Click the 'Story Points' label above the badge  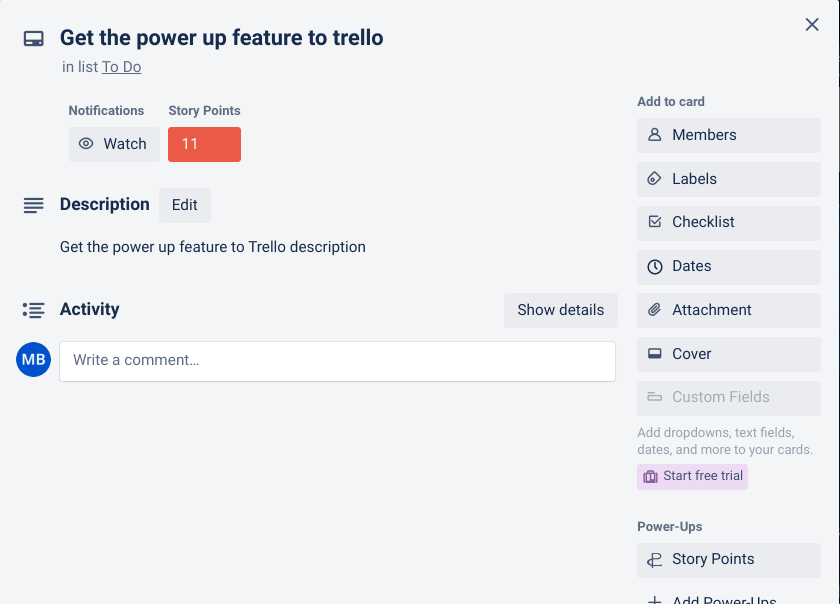pyautogui.click(x=204, y=110)
